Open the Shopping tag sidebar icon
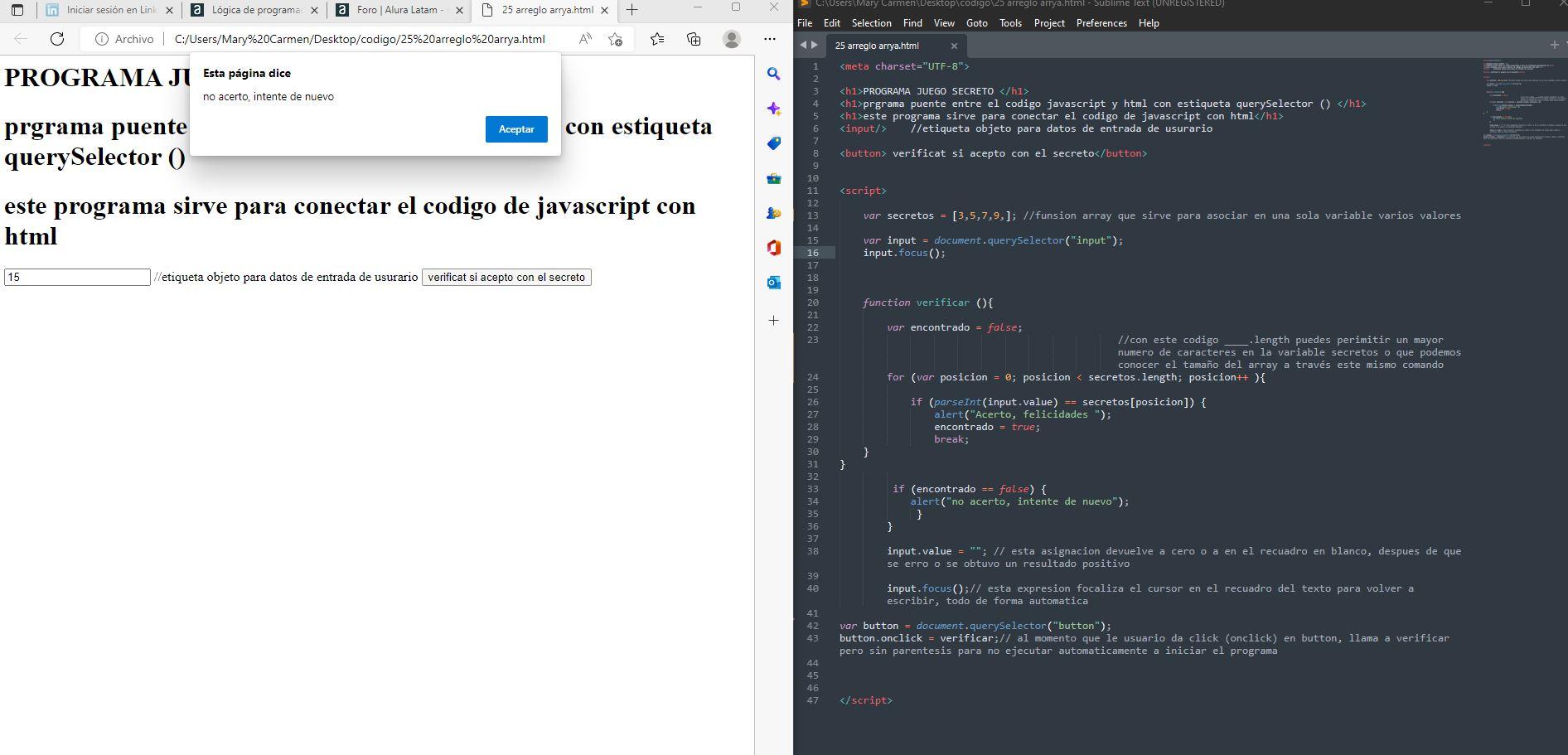This screenshot has height=755, width=1568. [x=774, y=143]
